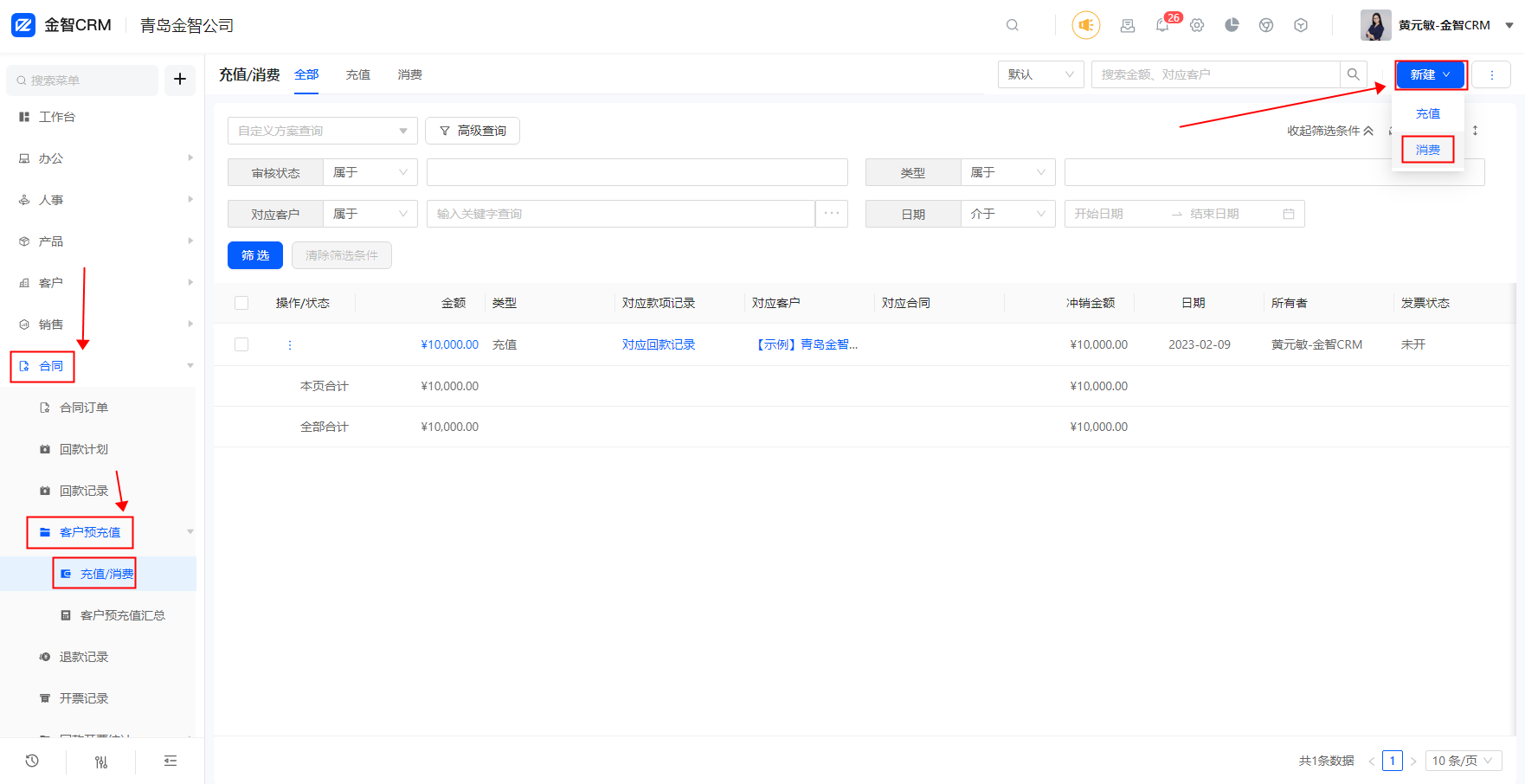This screenshot has height=784, width=1525.
Task: Open 审核状态 属于 operator dropdown
Action: pyautogui.click(x=370, y=172)
